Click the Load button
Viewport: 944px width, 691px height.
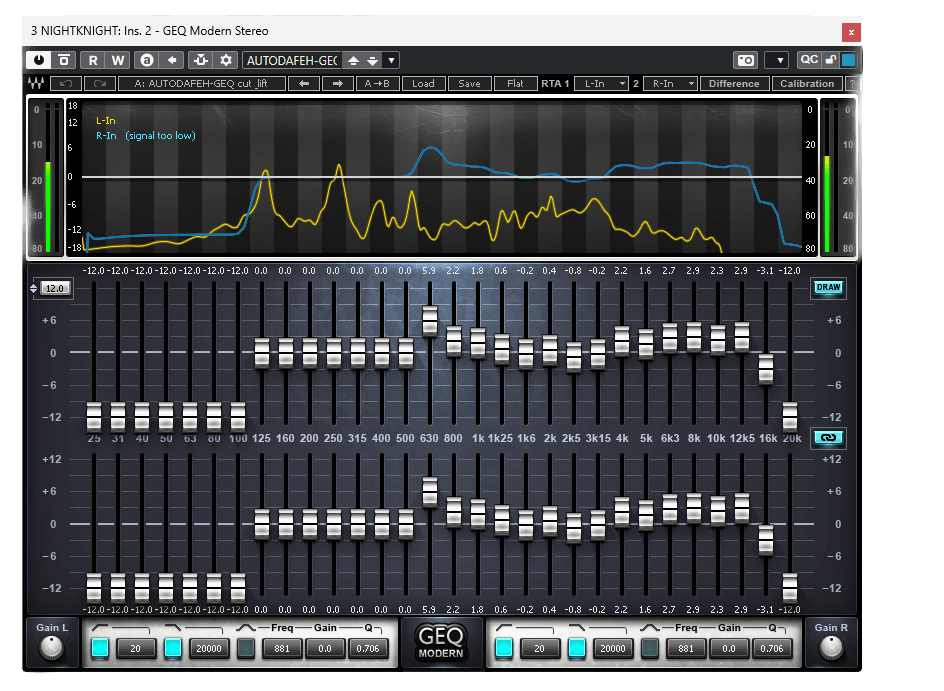click(423, 84)
